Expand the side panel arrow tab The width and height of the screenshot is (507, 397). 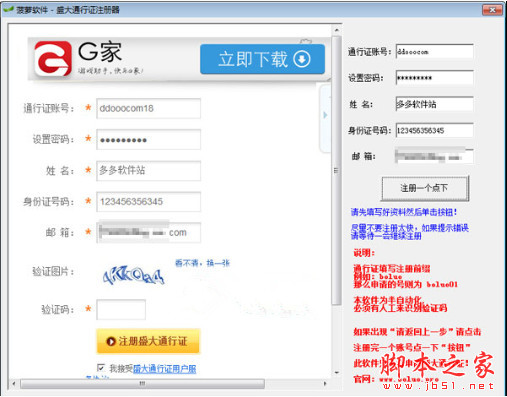325,115
